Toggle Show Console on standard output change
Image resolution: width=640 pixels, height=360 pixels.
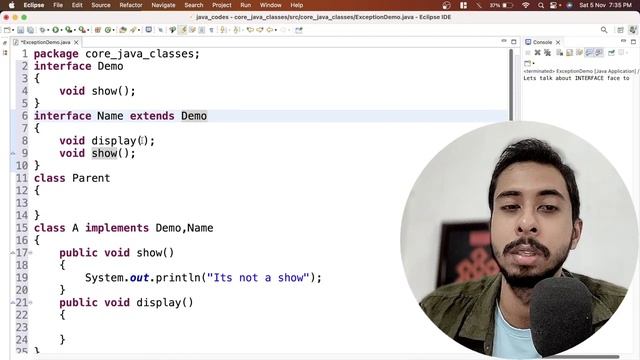589,52
